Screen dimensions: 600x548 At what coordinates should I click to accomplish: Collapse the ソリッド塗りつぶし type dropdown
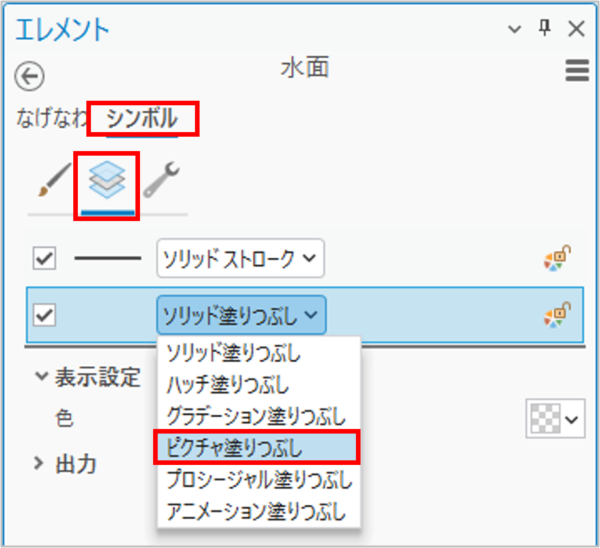pos(240,316)
